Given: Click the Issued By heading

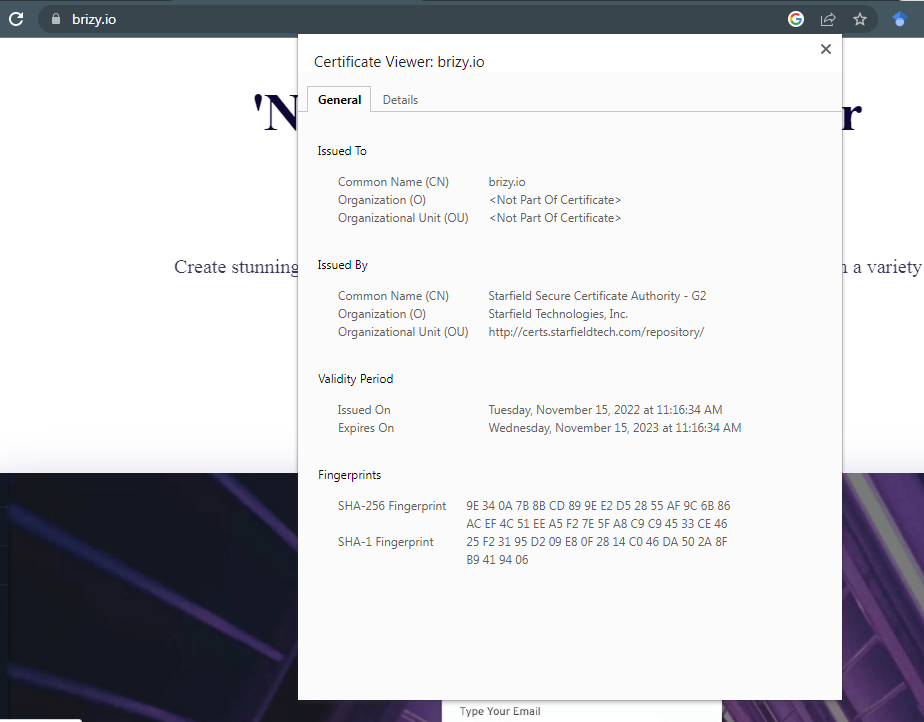Looking at the screenshot, I should tap(342, 265).
